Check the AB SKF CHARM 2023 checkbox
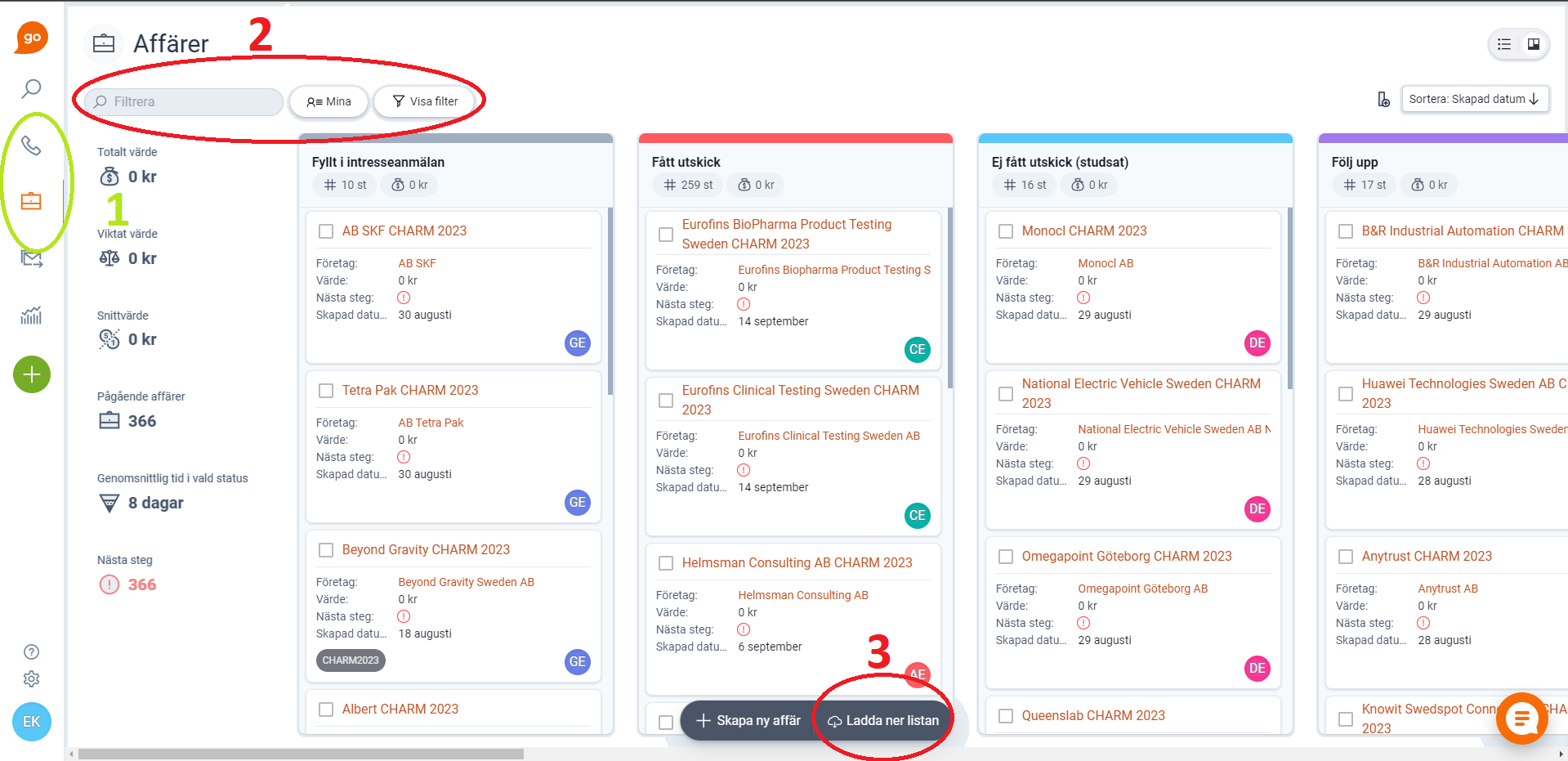 (326, 231)
